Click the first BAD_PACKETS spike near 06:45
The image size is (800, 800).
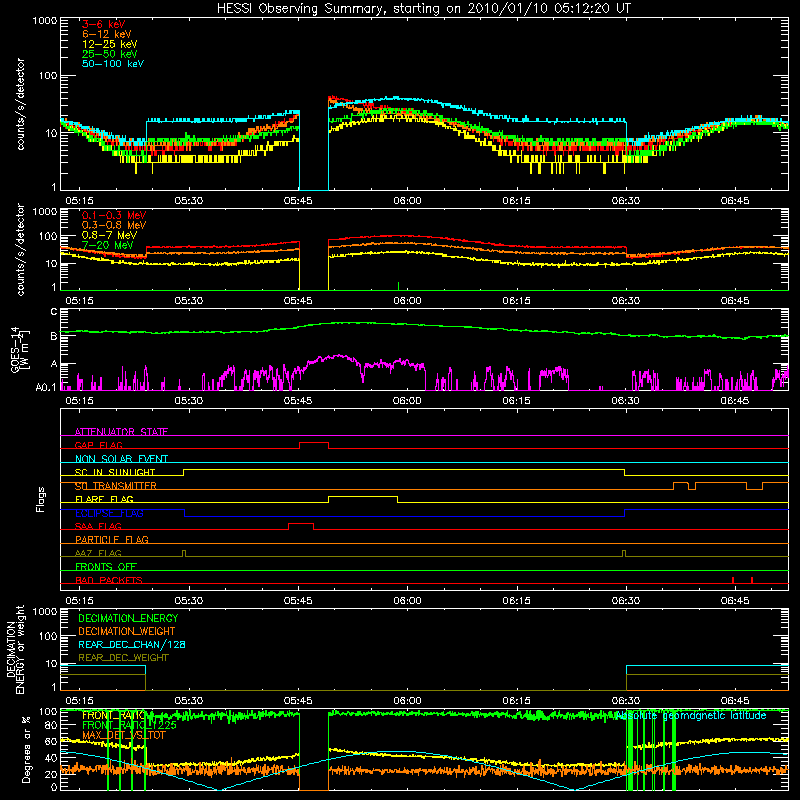(733, 580)
